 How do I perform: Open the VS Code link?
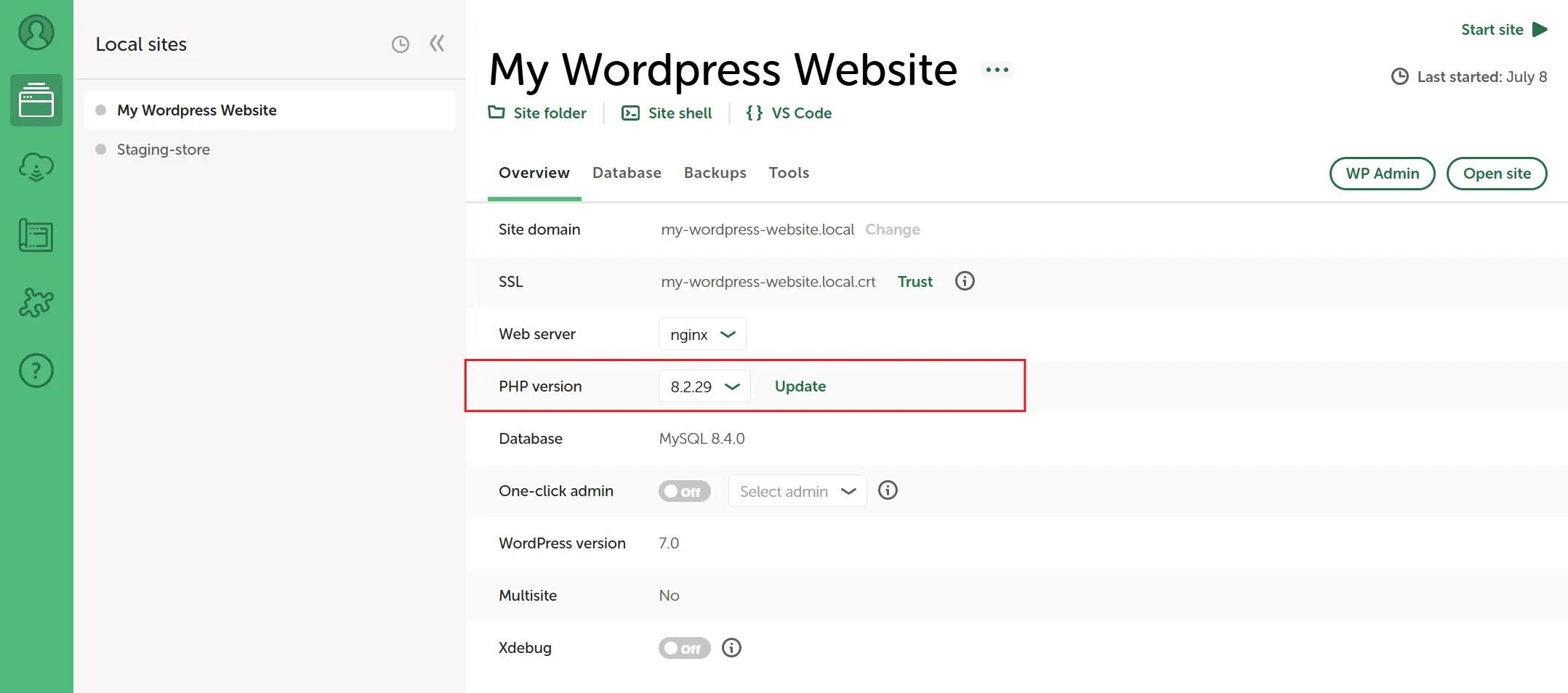[x=801, y=113]
